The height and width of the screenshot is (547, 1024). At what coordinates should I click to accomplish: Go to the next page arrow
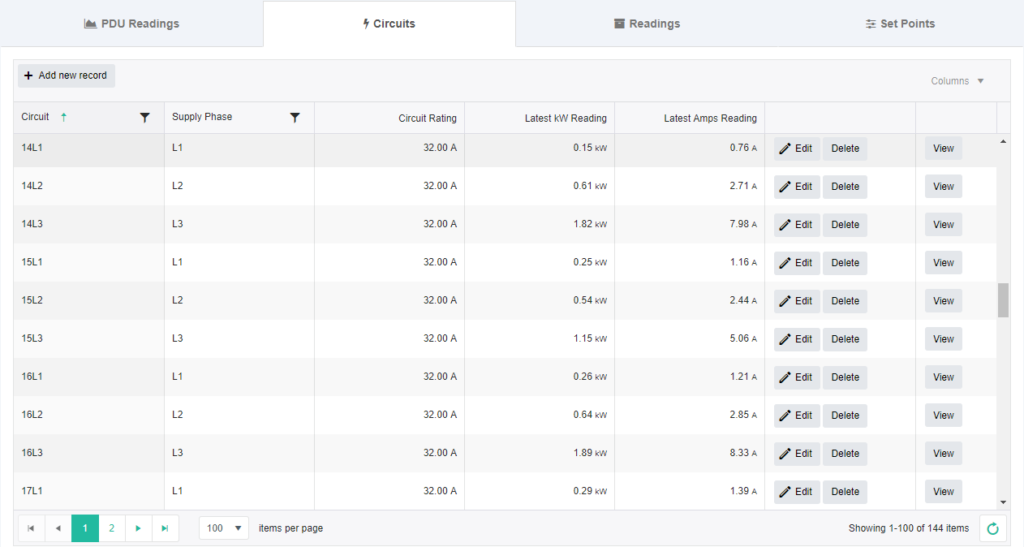138,528
